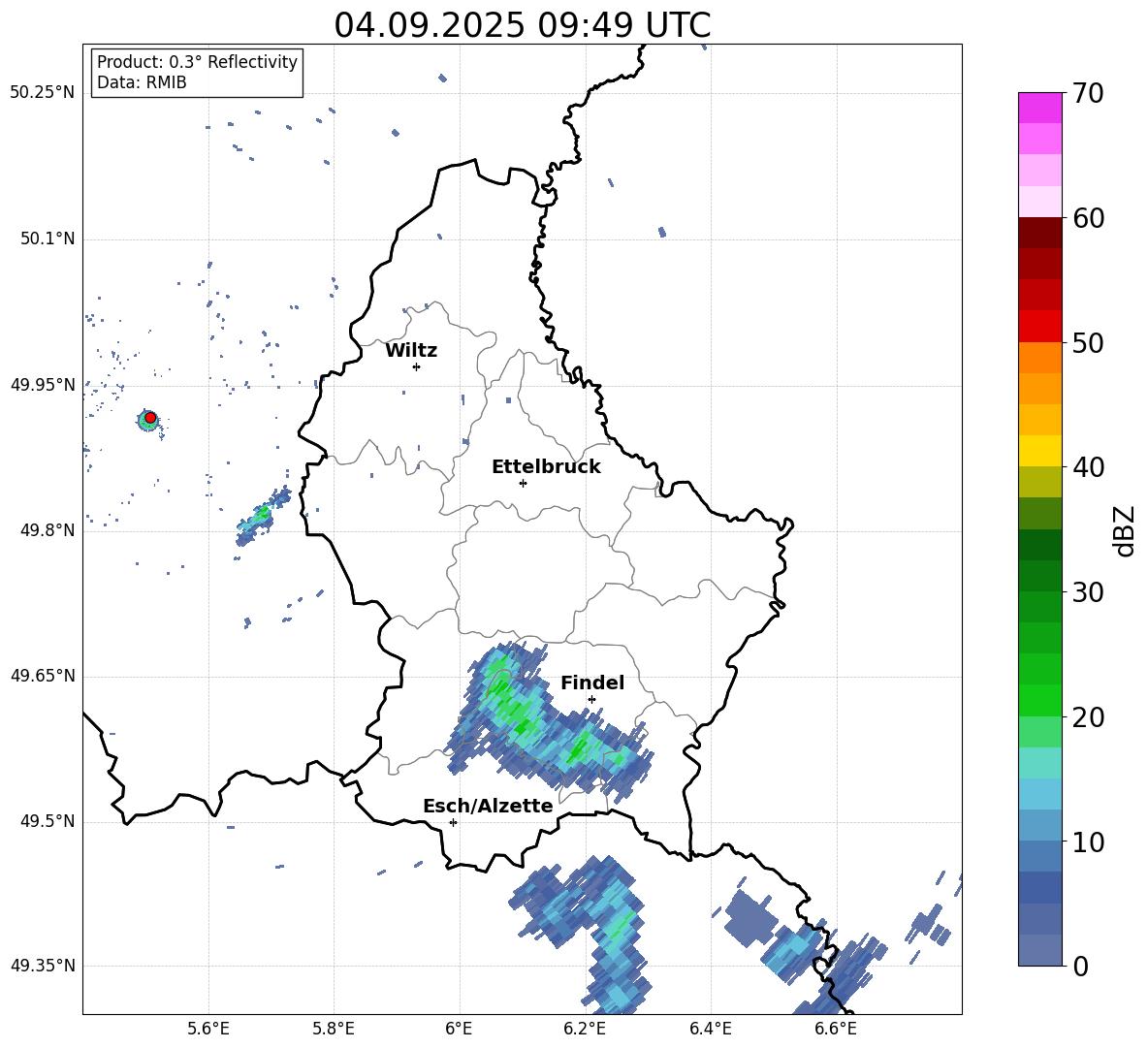This screenshot has height=1048, width=1148.
Task: Click the 49.65°N latitude label
Action: coord(43,676)
